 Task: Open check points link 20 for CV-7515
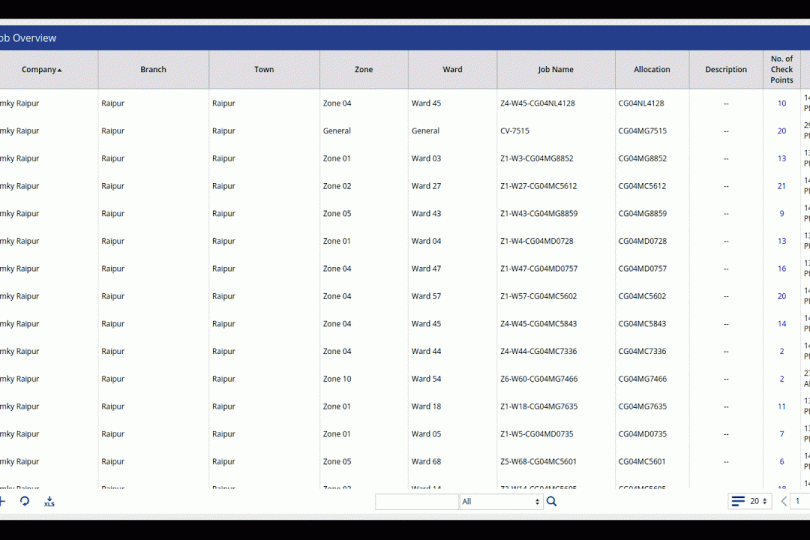782,131
